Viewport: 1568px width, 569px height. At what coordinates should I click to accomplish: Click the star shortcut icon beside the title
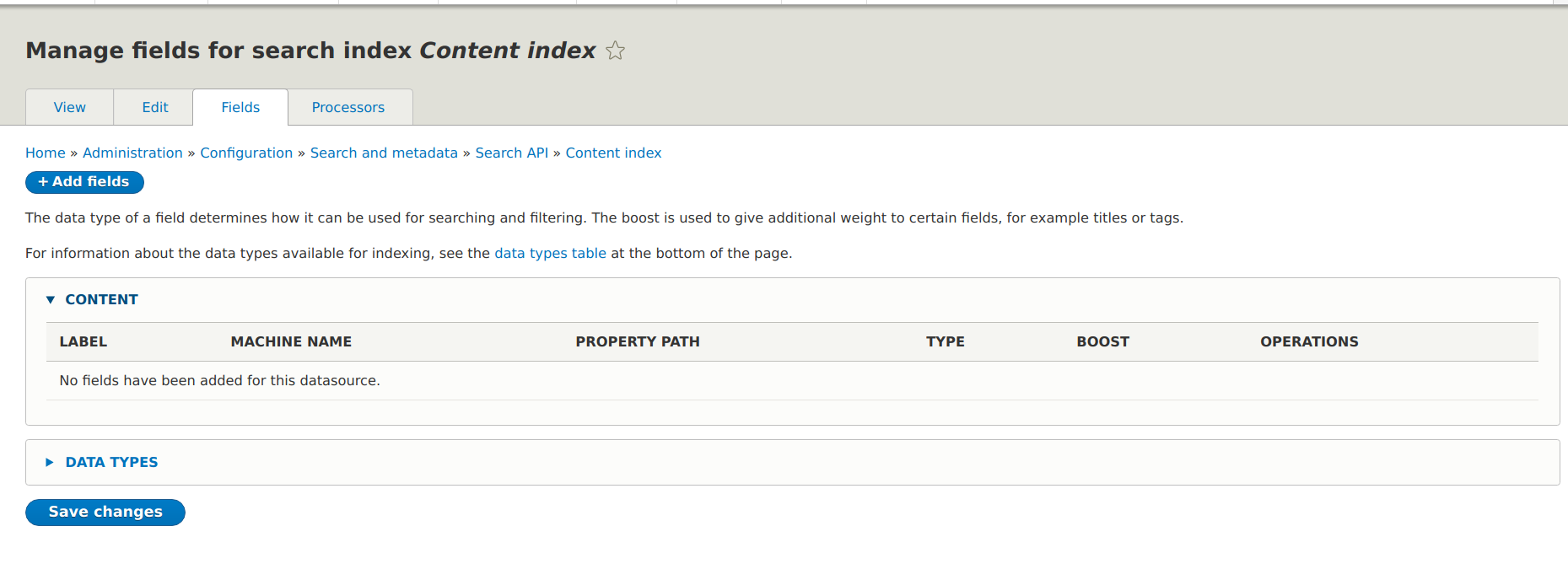615,51
